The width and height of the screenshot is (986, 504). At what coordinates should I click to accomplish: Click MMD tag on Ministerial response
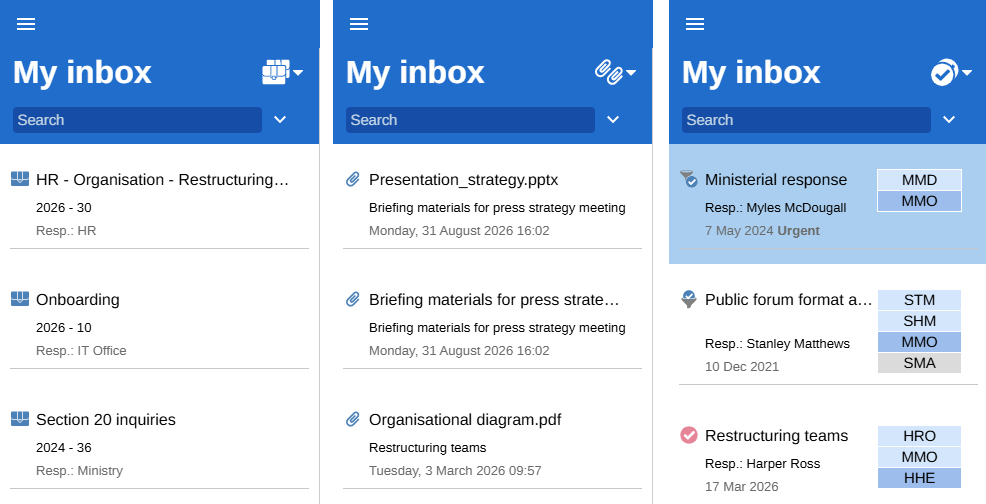coord(919,180)
